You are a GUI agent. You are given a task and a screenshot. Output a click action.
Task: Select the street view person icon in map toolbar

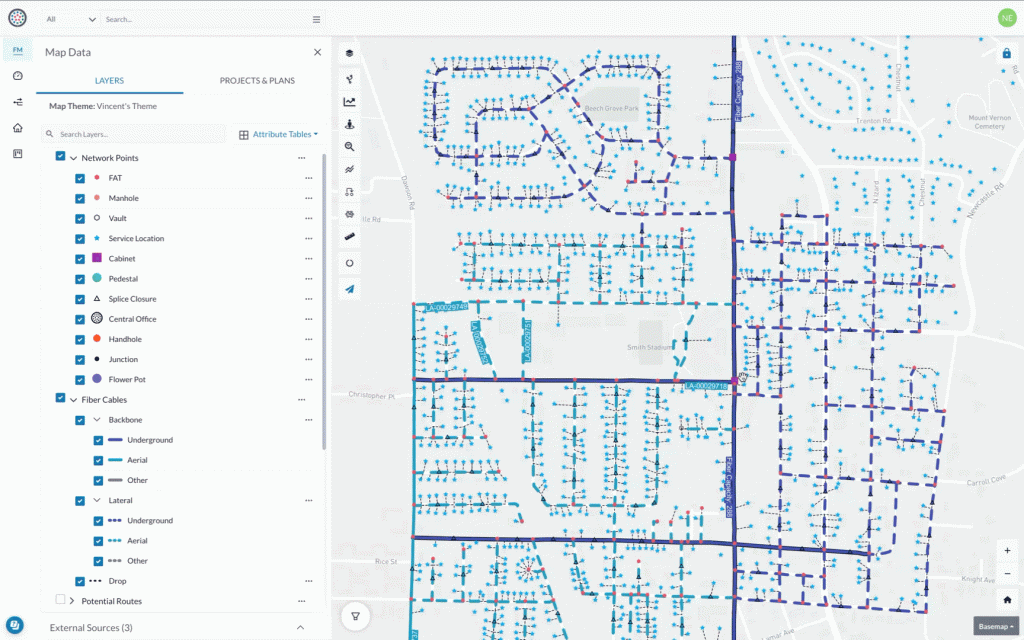pos(350,124)
